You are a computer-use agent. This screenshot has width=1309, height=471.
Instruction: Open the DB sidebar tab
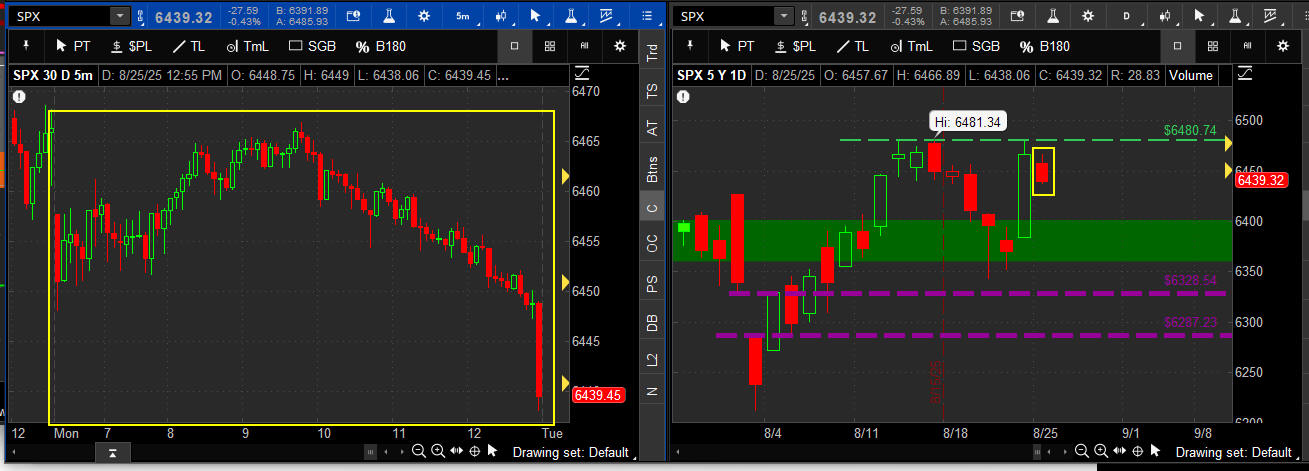(x=652, y=321)
